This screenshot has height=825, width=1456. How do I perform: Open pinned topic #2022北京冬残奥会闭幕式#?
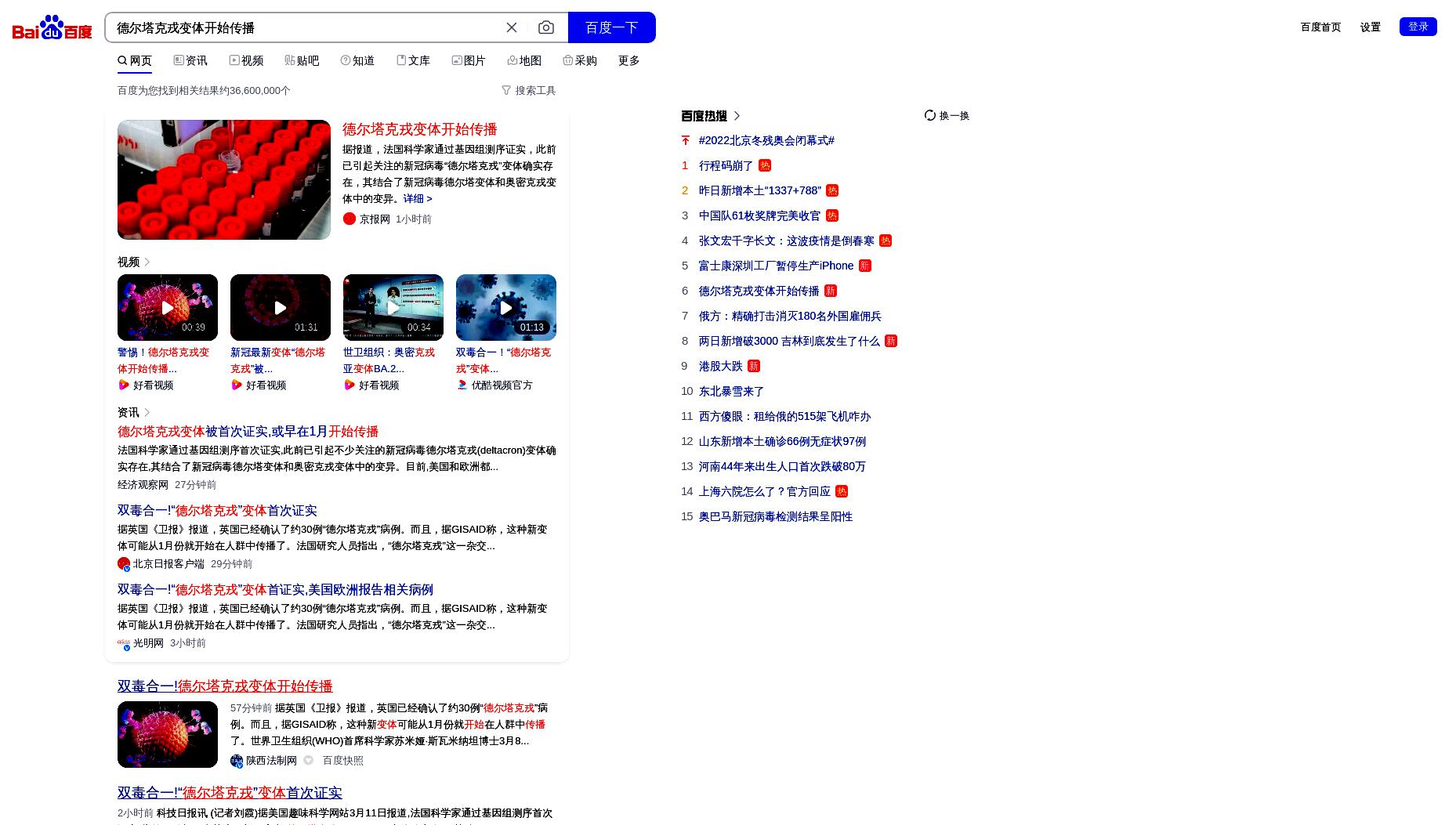point(766,141)
